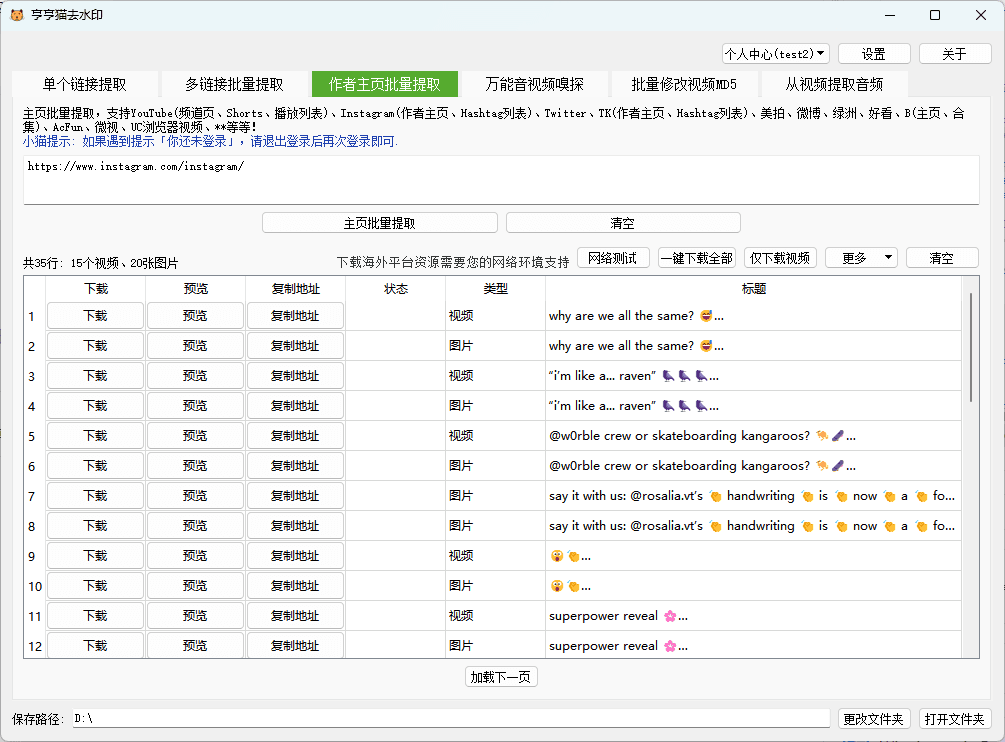Start 主页批量提取 batch extraction
This screenshot has width=1005, height=742.
379,222
